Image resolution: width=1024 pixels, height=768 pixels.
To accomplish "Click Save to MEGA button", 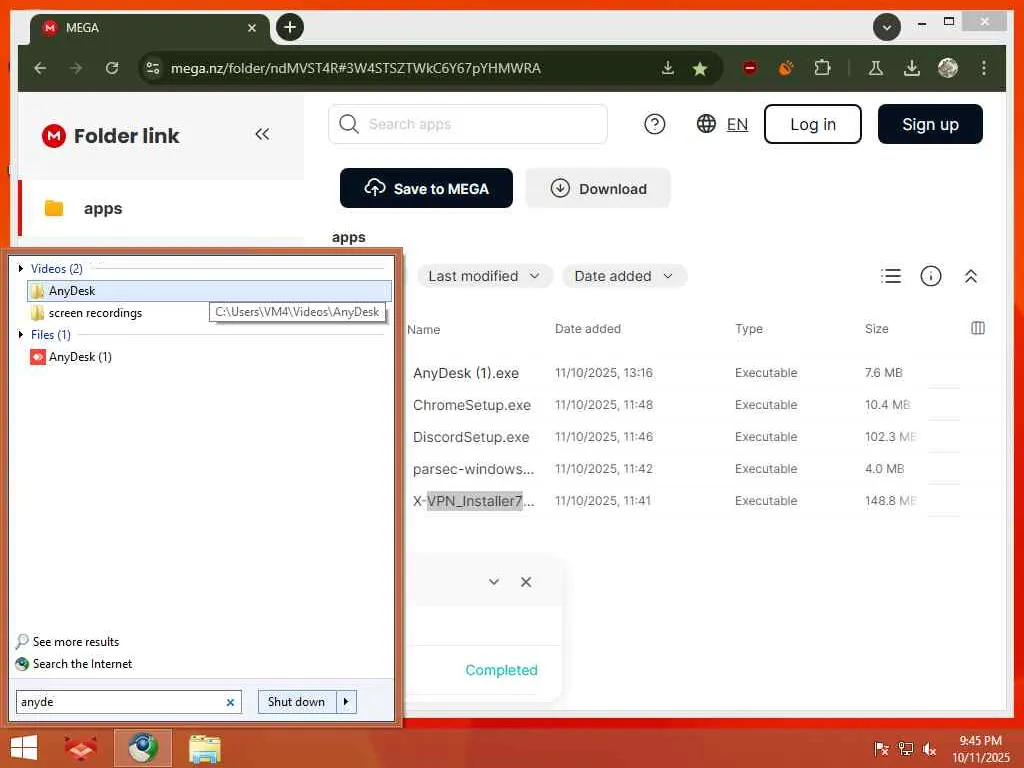I will [426, 188].
